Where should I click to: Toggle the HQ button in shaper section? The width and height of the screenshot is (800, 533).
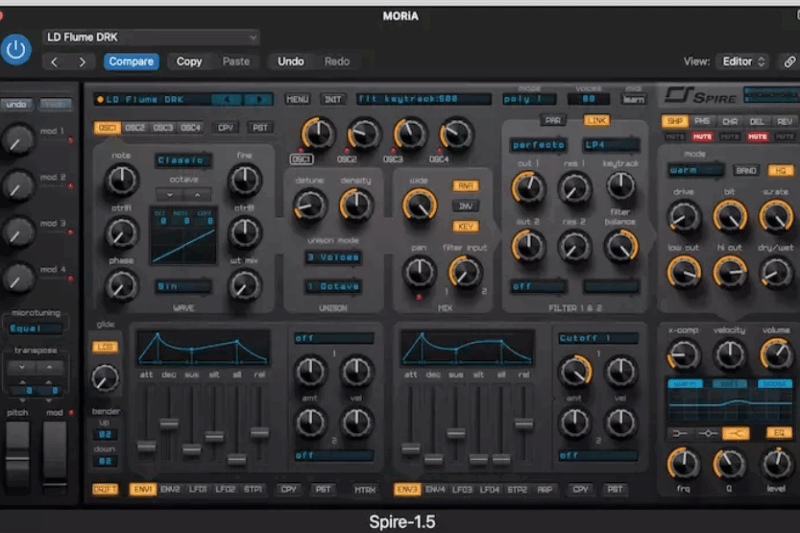tap(780, 170)
